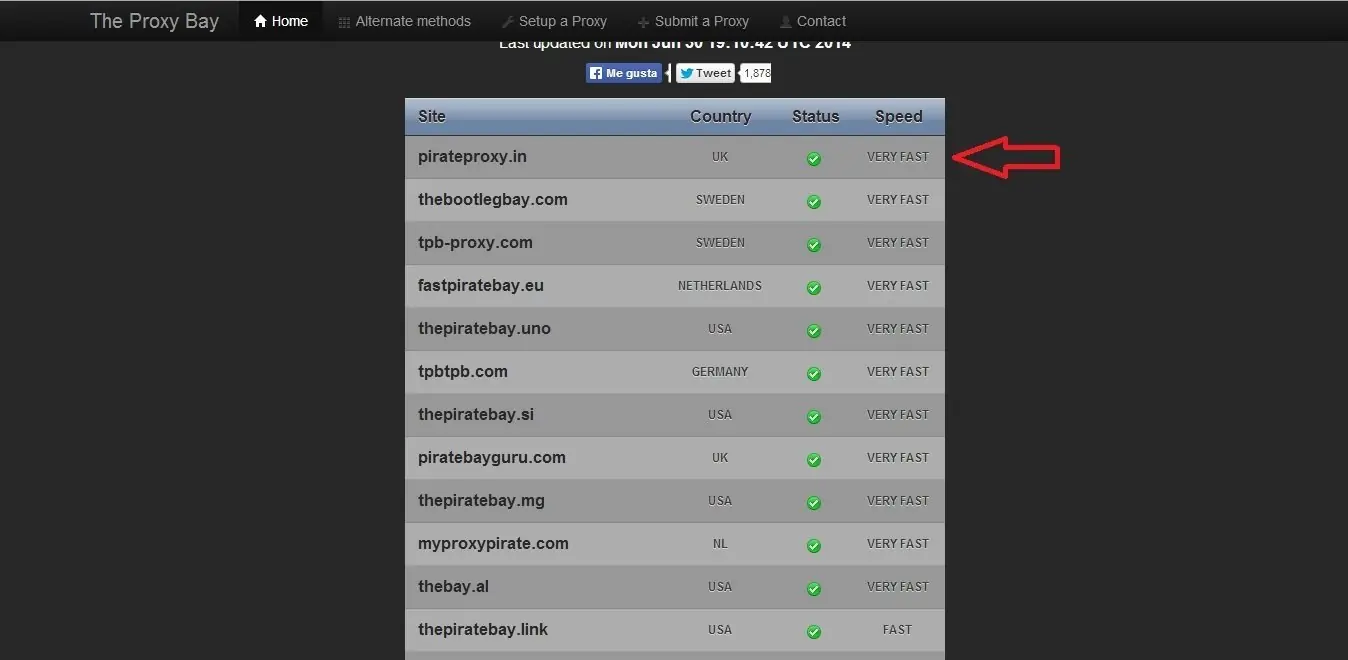Open myproxypirate.com proxy link
The height and width of the screenshot is (660, 1348).
click(493, 544)
